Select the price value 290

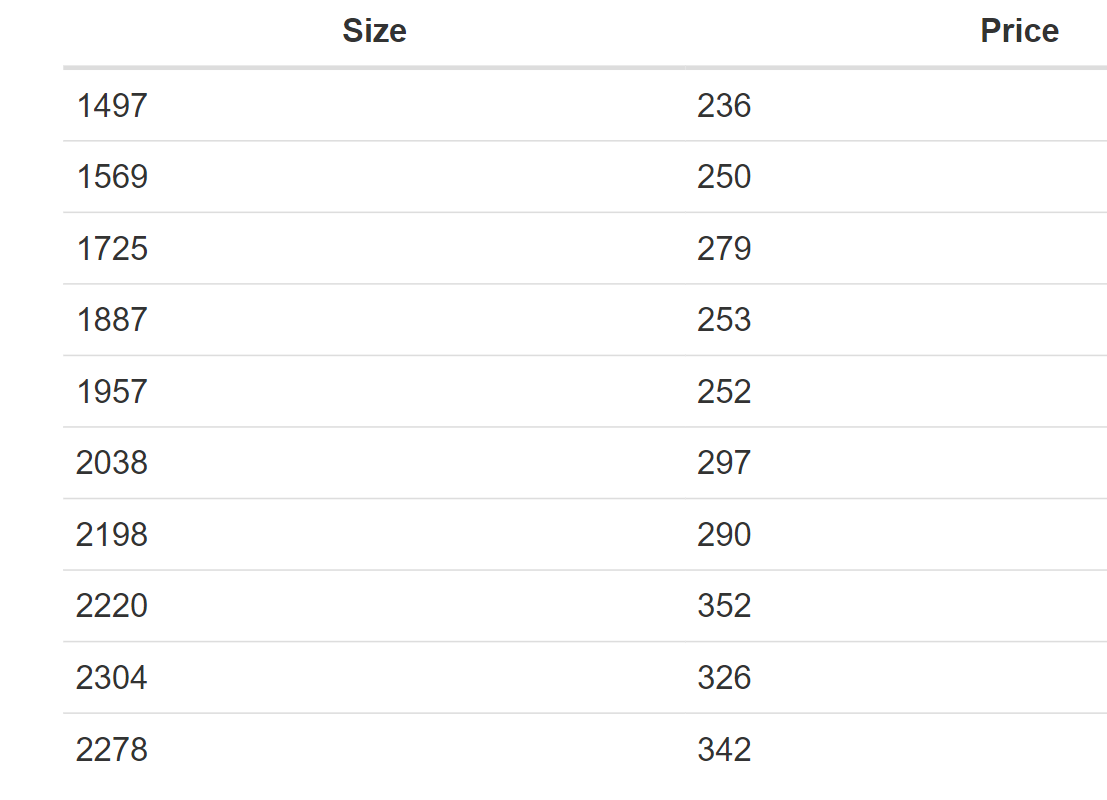tap(724, 535)
